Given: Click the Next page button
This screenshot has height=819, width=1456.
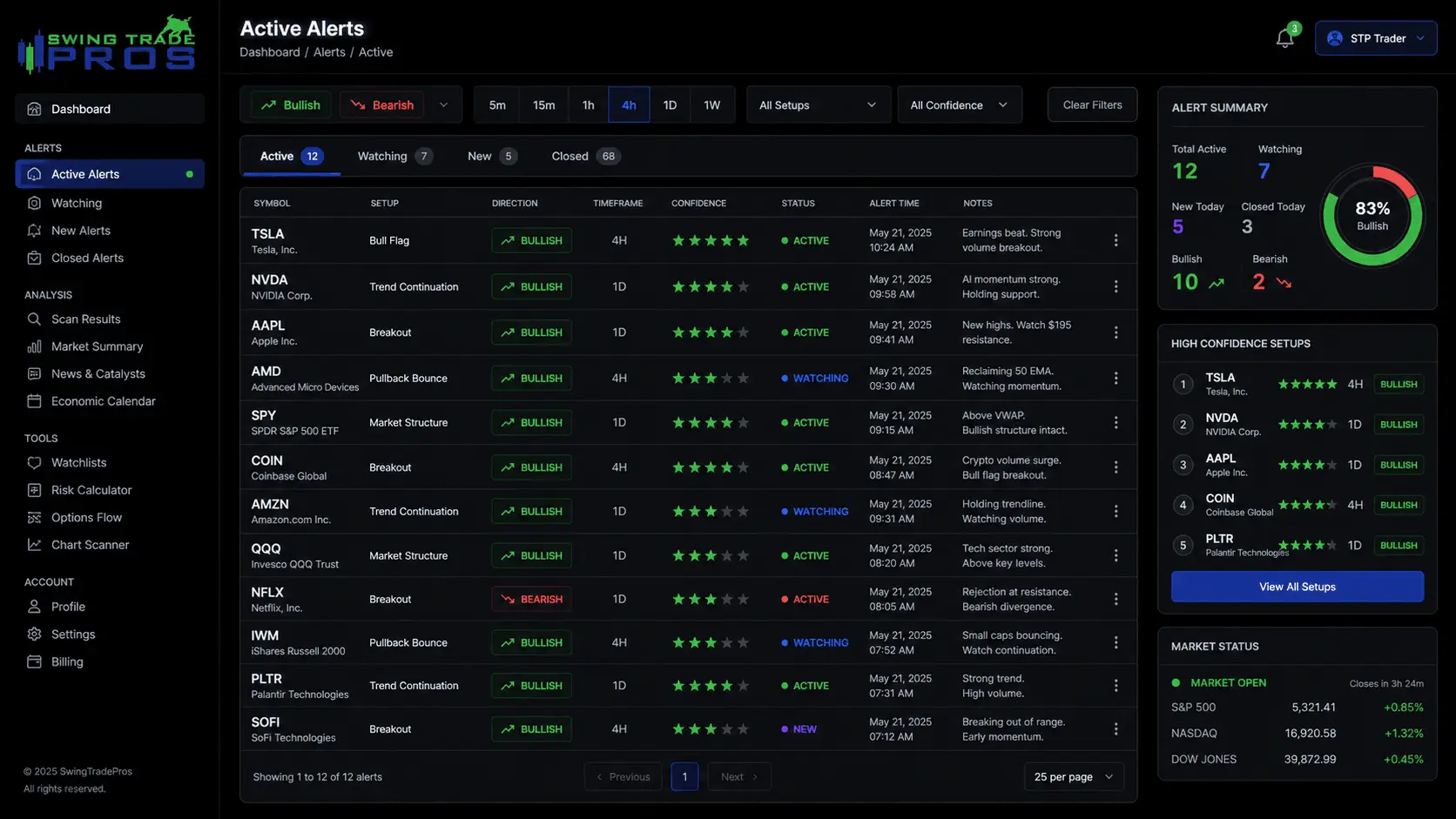Looking at the screenshot, I should pos(739,776).
